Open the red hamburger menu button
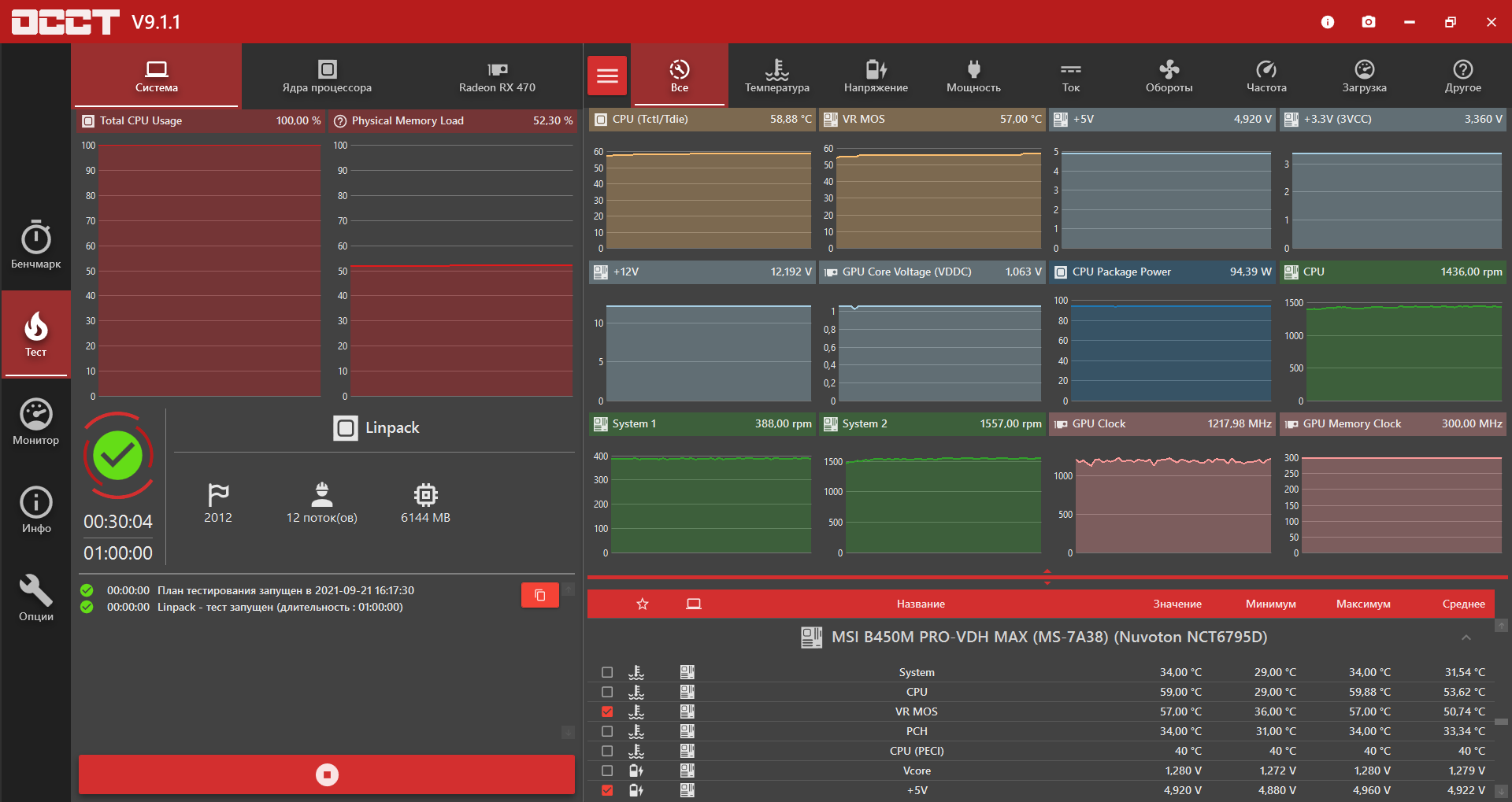1512x802 pixels. click(607, 76)
